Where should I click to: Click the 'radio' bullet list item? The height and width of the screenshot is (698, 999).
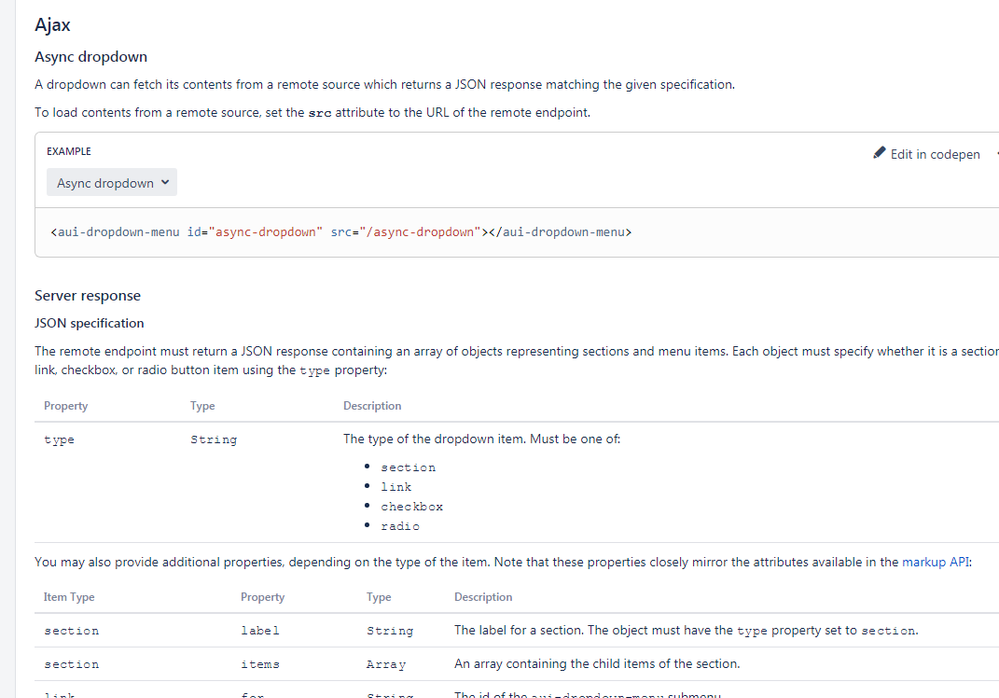(x=400, y=527)
